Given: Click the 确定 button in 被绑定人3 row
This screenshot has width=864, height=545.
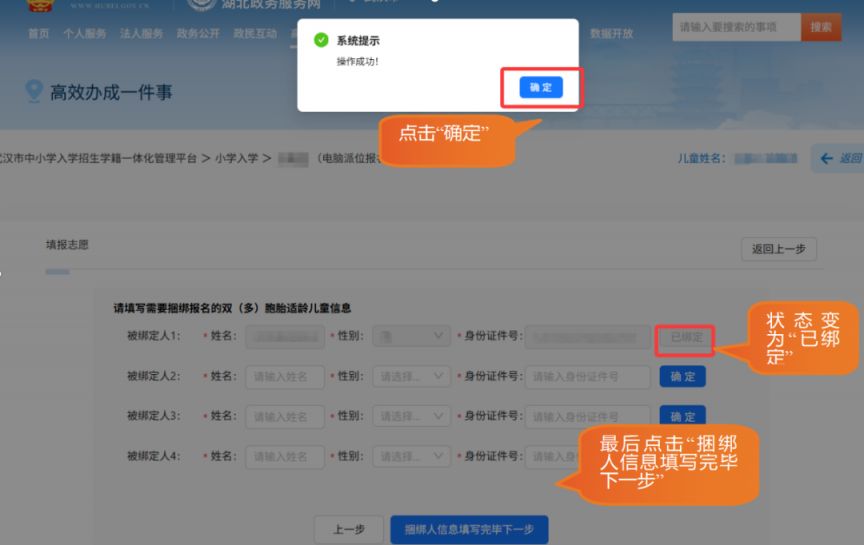Looking at the screenshot, I should [x=683, y=416].
